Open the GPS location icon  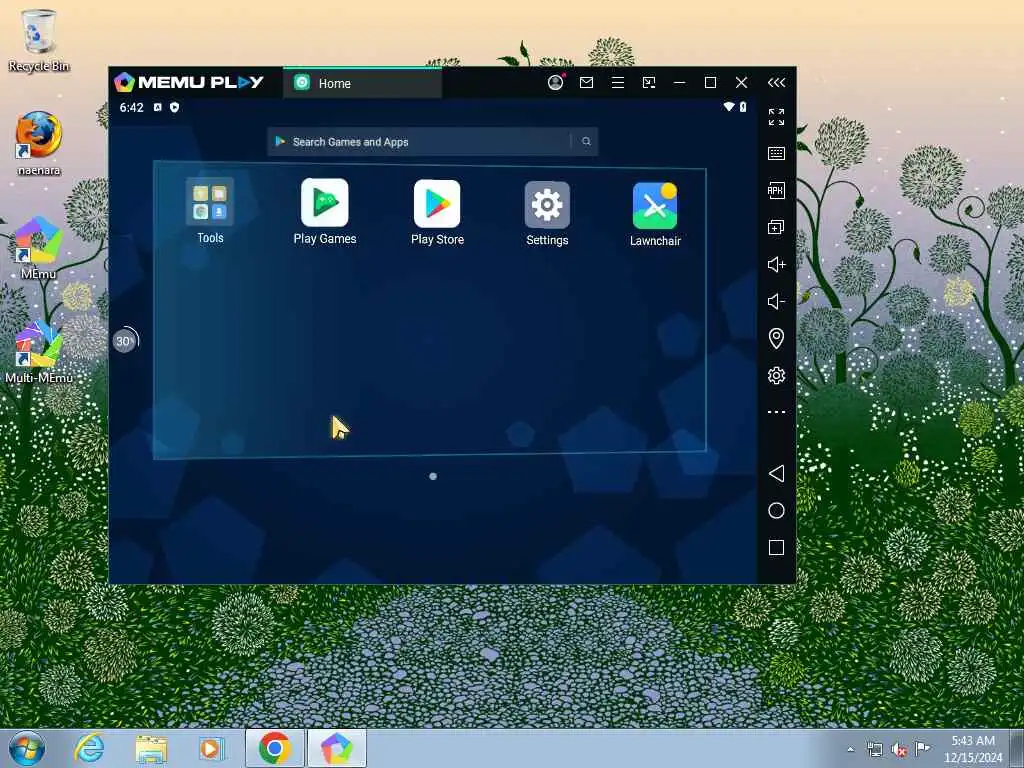(776, 338)
